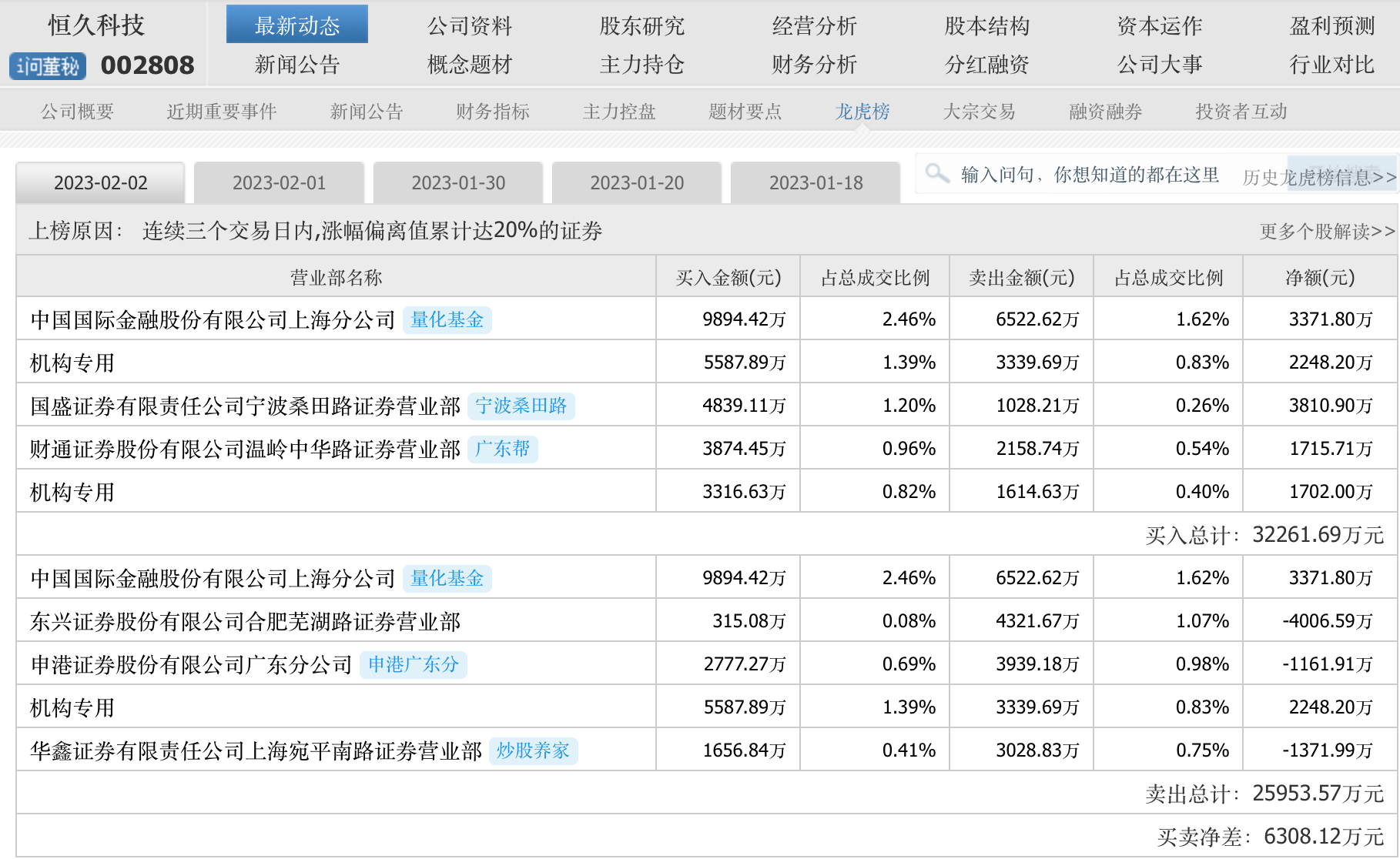Open the 最新动态 menu item

point(296,25)
